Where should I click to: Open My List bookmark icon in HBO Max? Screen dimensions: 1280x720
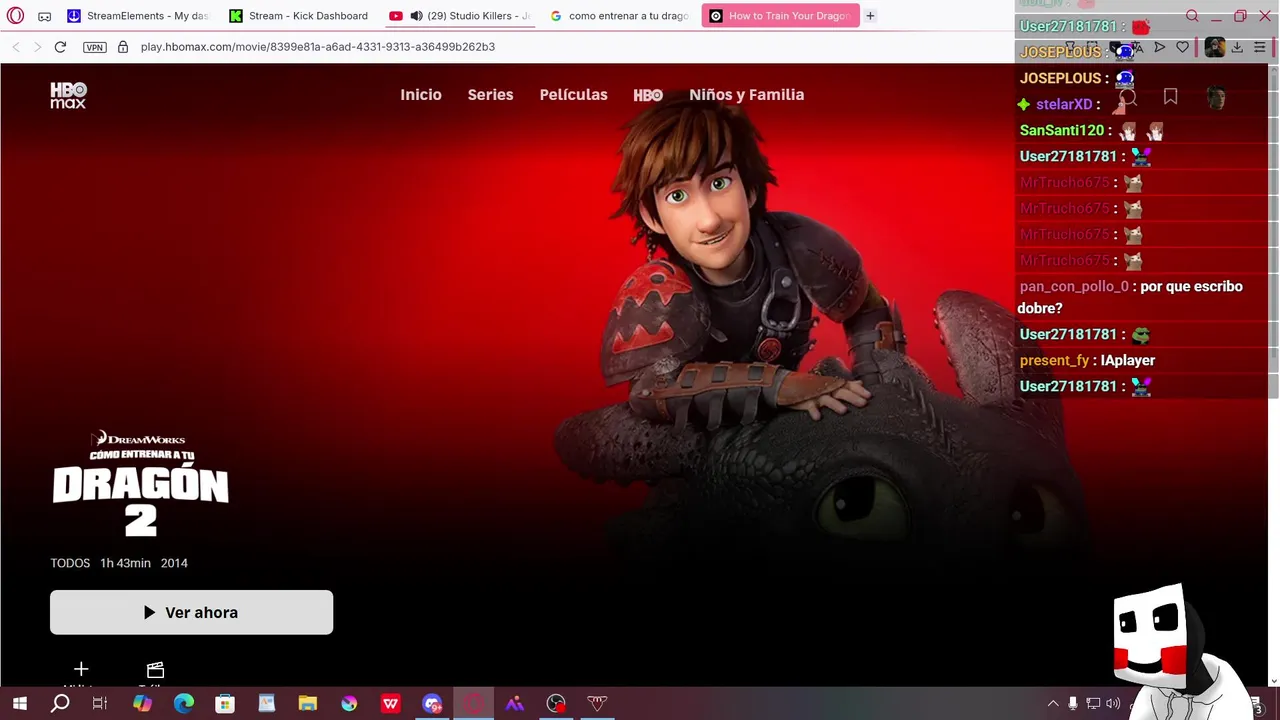(x=1170, y=97)
